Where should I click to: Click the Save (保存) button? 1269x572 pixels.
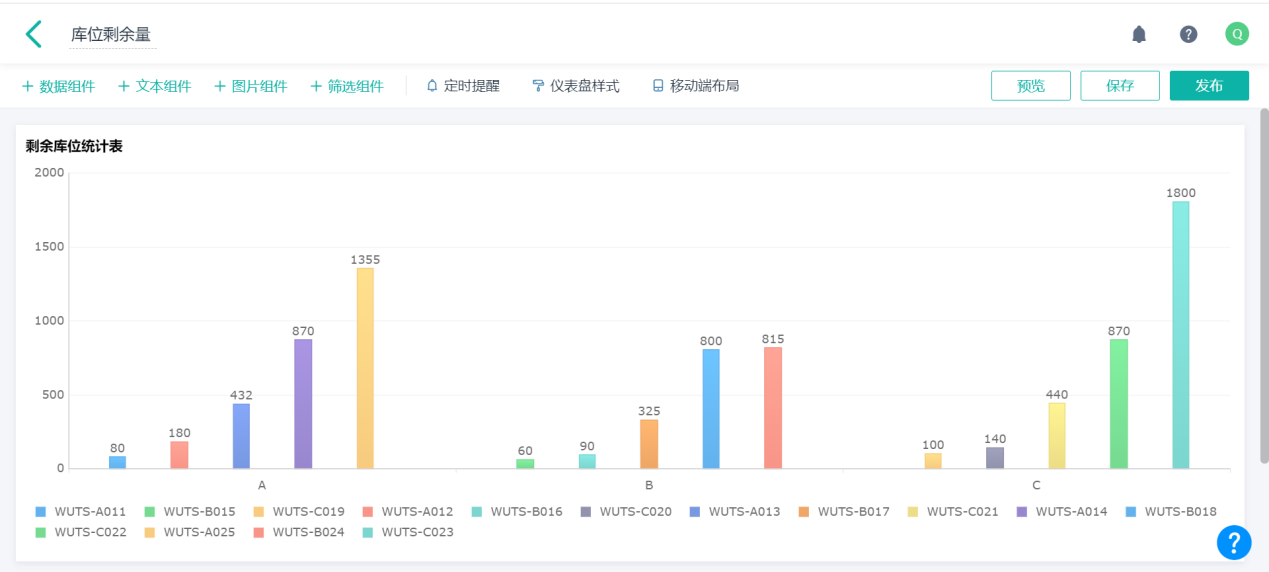point(1119,86)
